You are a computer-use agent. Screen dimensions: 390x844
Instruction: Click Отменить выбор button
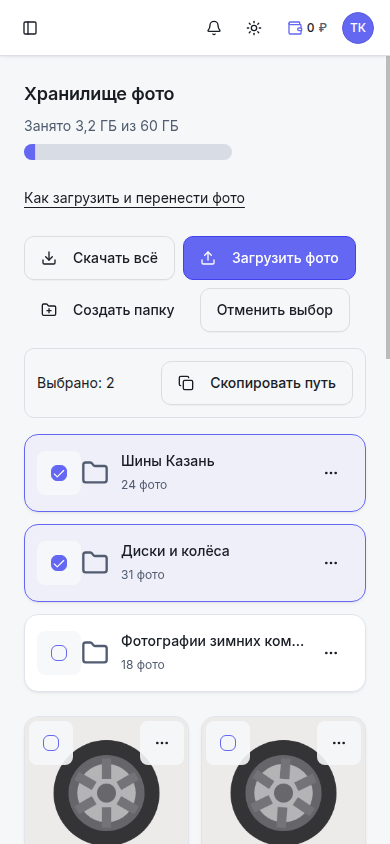pos(275,310)
